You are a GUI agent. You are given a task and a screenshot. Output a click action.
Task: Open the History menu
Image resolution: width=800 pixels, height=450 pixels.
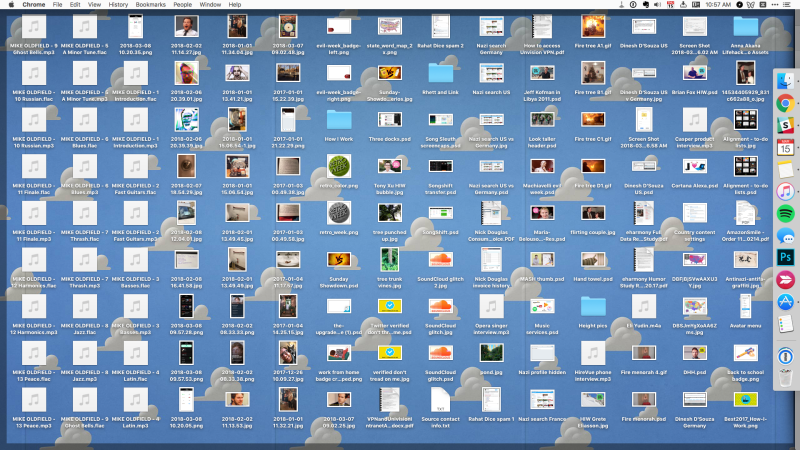pos(118,5)
